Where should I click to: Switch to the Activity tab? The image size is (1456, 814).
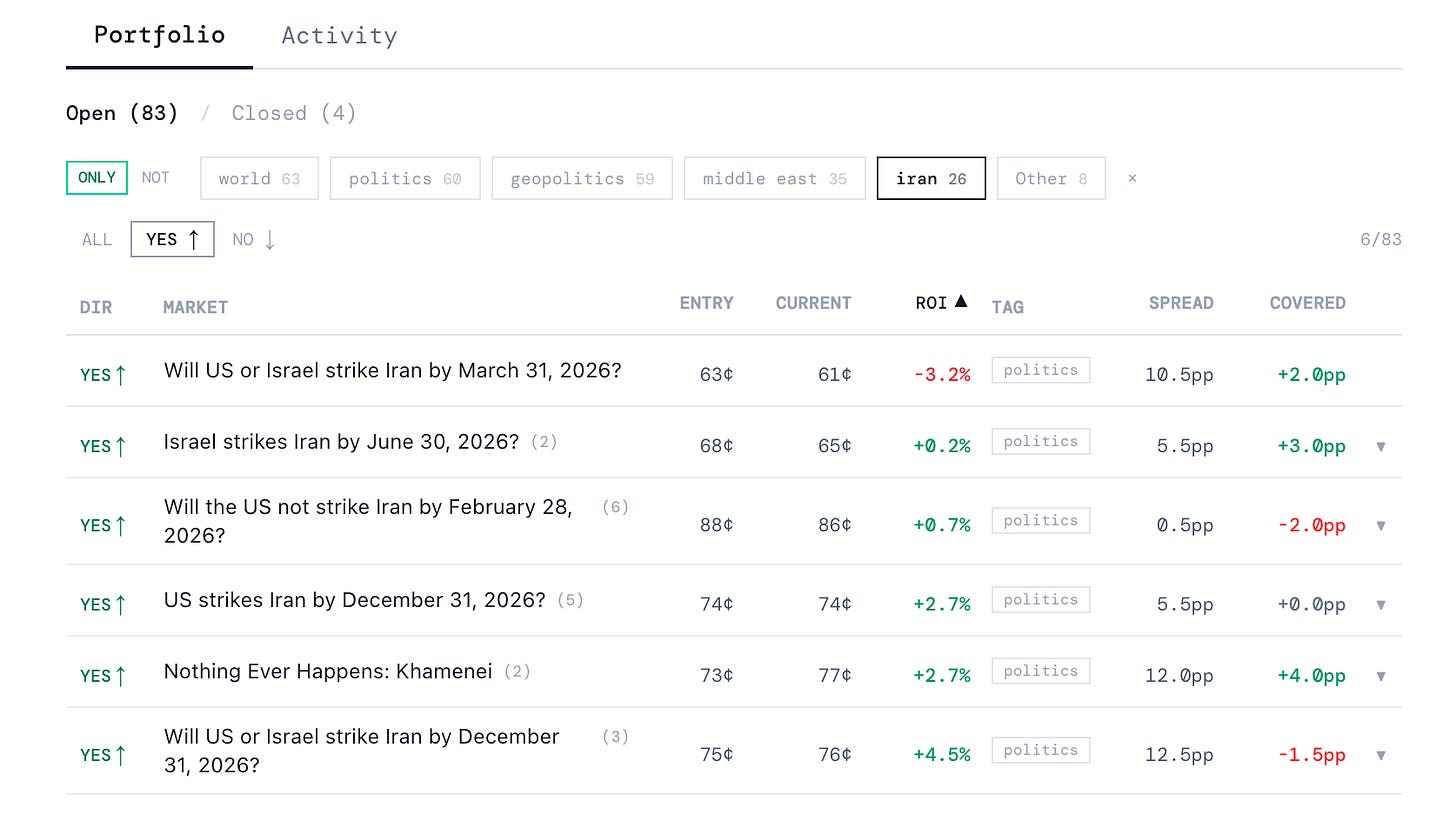pyautogui.click(x=339, y=36)
